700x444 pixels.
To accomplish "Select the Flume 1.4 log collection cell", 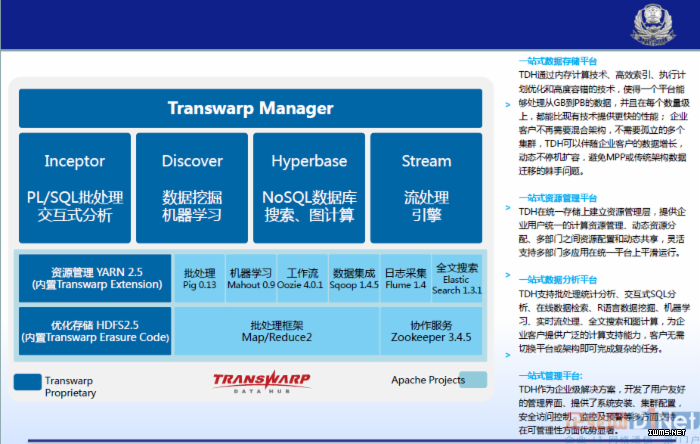I will pos(405,278).
